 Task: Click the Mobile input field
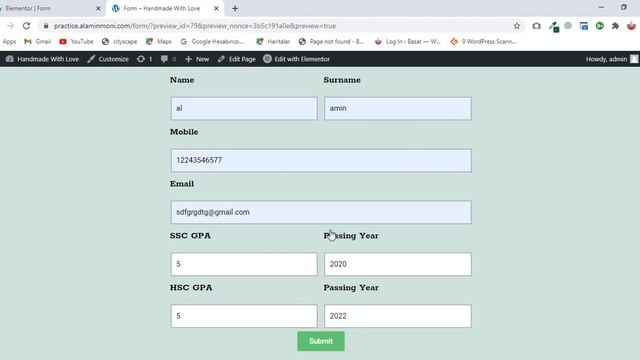click(321, 160)
